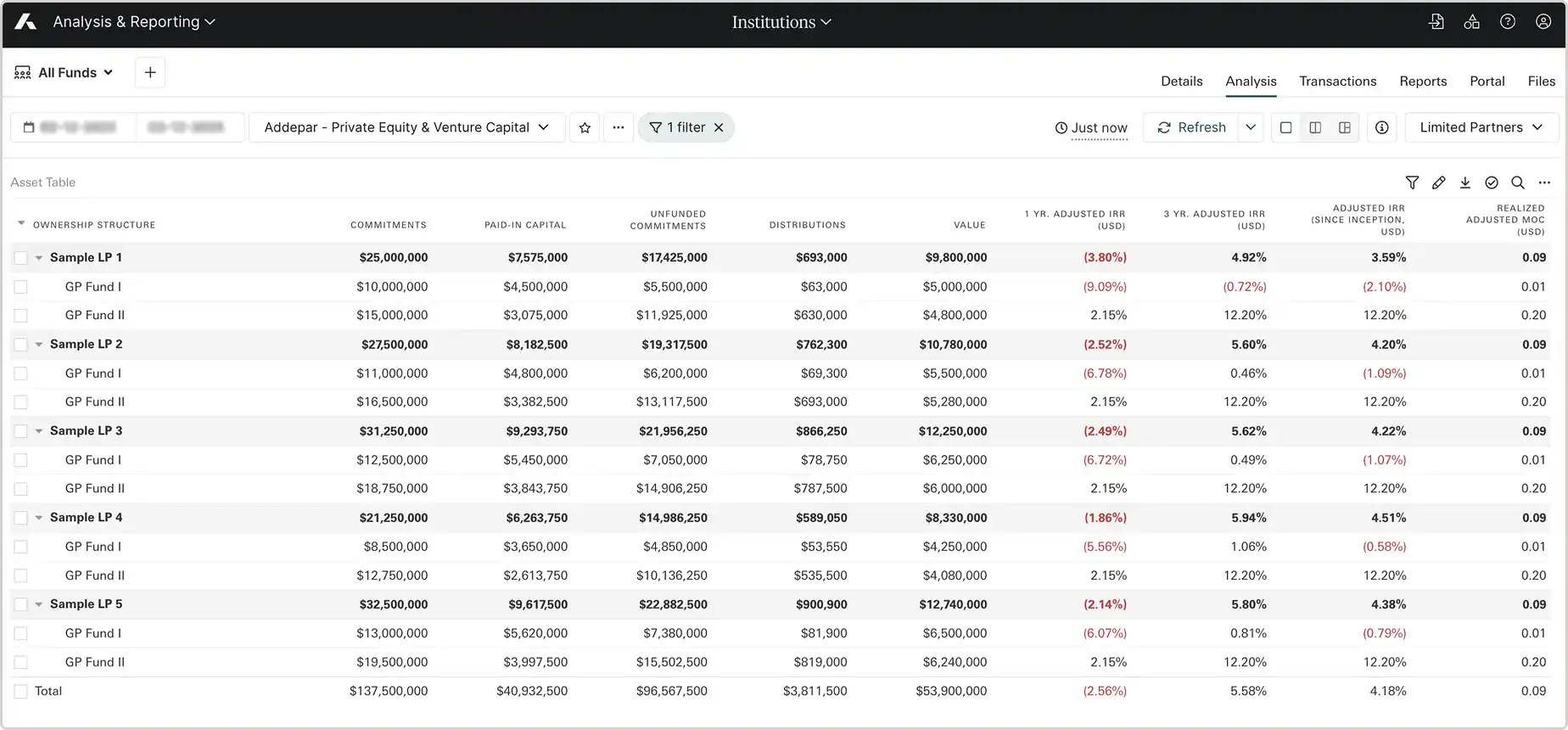Collapse the Sample LP 2 group
The image size is (1568, 730).
pos(39,345)
